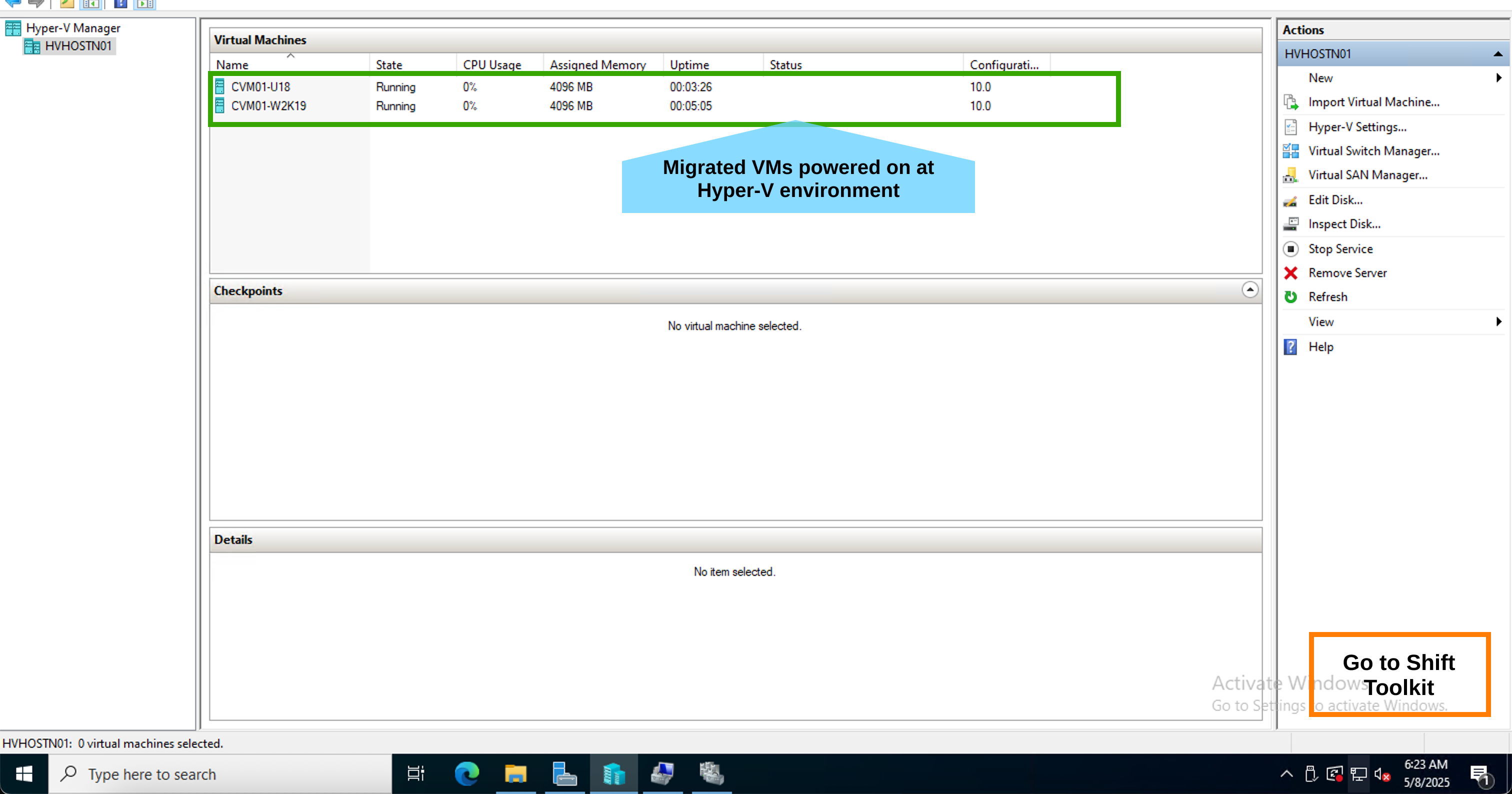
Task: Collapse the Checkpoints pane
Action: point(1249,290)
